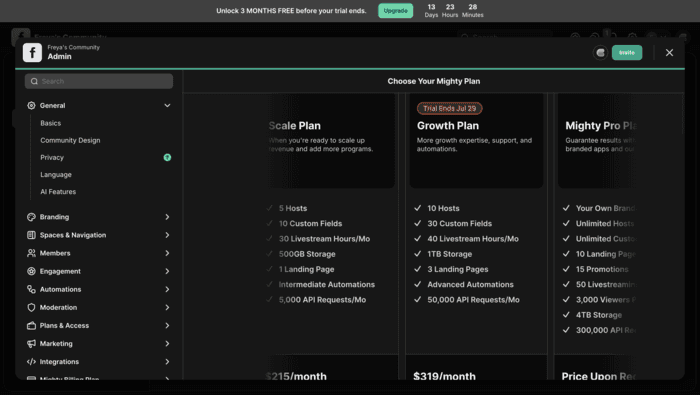Click the 15 Promotions checkmark
The height and width of the screenshot is (395, 700).
click(x=566, y=269)
